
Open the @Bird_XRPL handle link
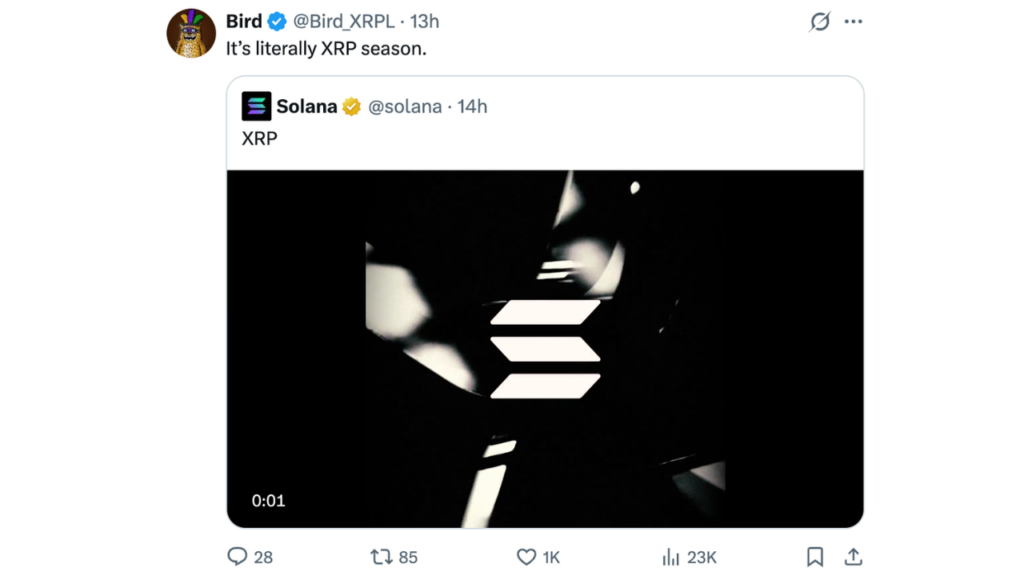pos(343,22)
